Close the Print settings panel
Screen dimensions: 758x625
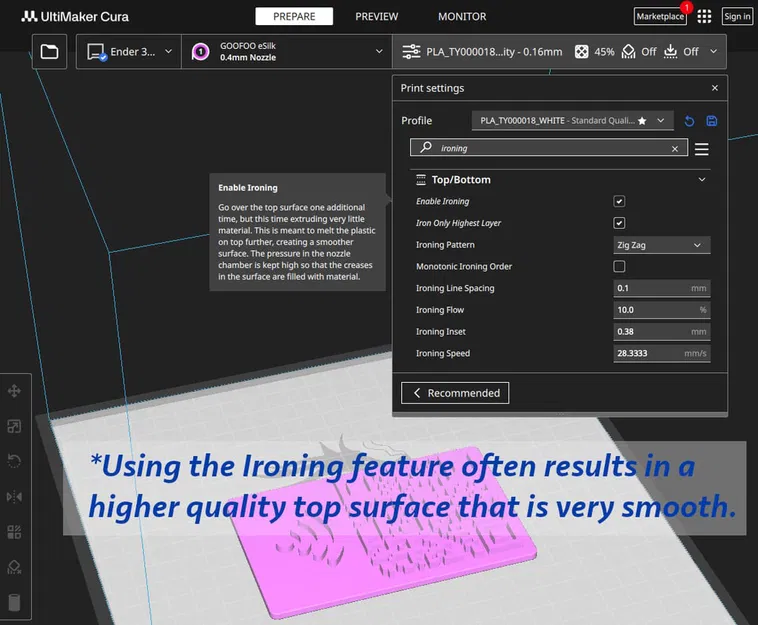[x=714, y=88]
